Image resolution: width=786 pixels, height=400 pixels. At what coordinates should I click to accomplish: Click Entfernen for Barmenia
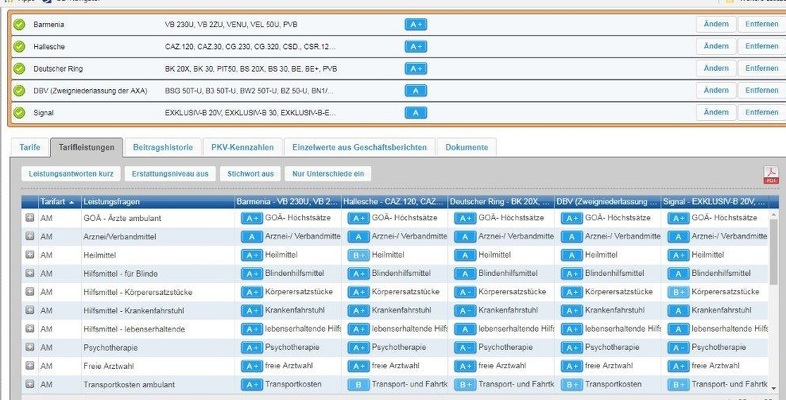pyautogui.click(x=761, y=24)
